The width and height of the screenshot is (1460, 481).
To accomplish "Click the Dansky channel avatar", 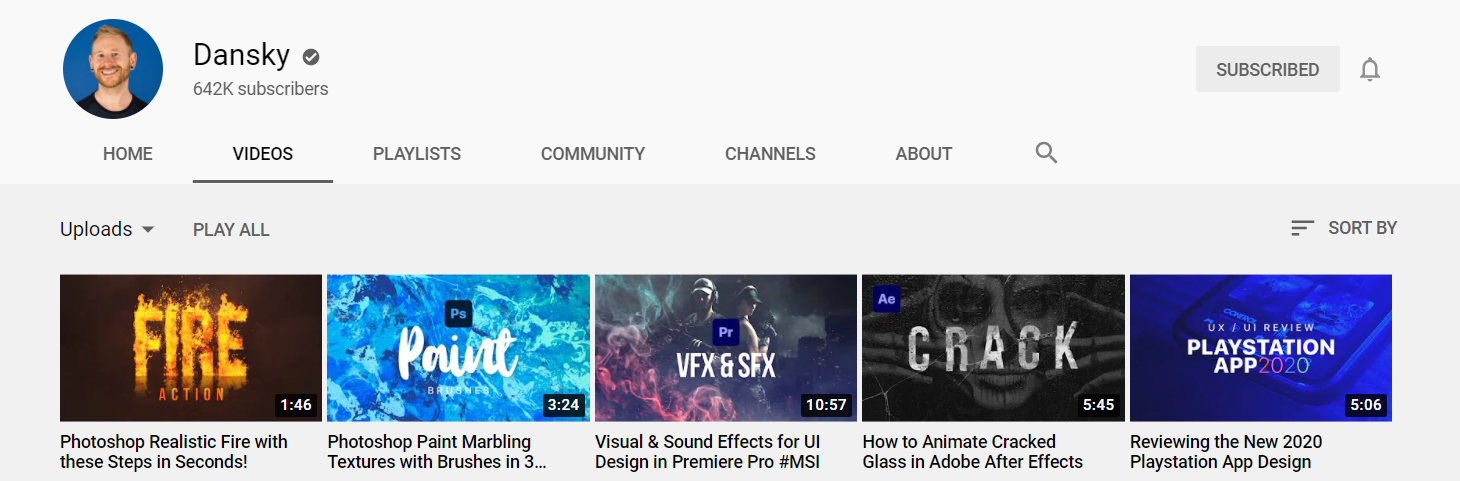I will coord(113,69).
